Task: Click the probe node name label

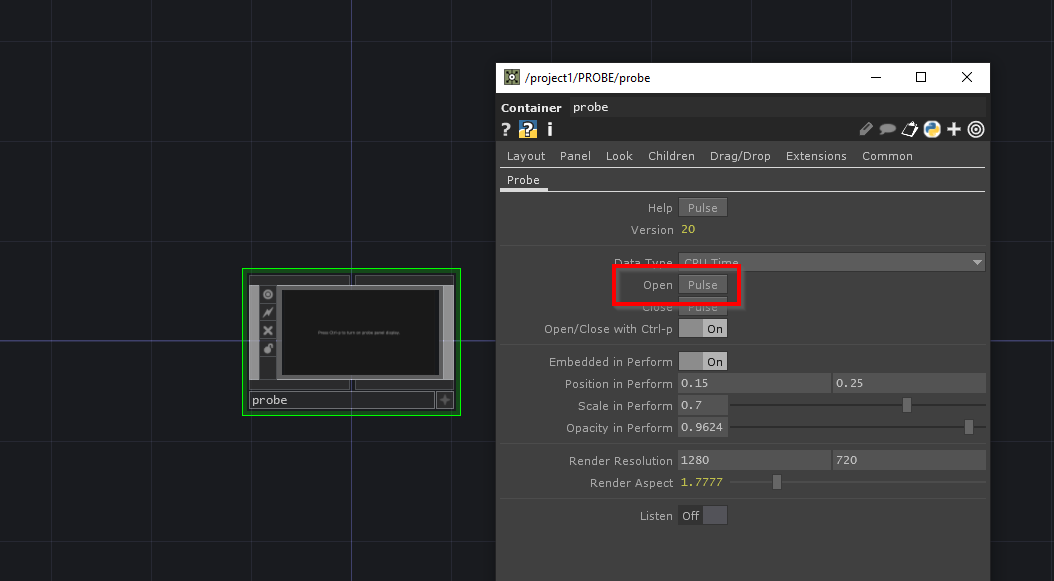Action: coord(341,400)
